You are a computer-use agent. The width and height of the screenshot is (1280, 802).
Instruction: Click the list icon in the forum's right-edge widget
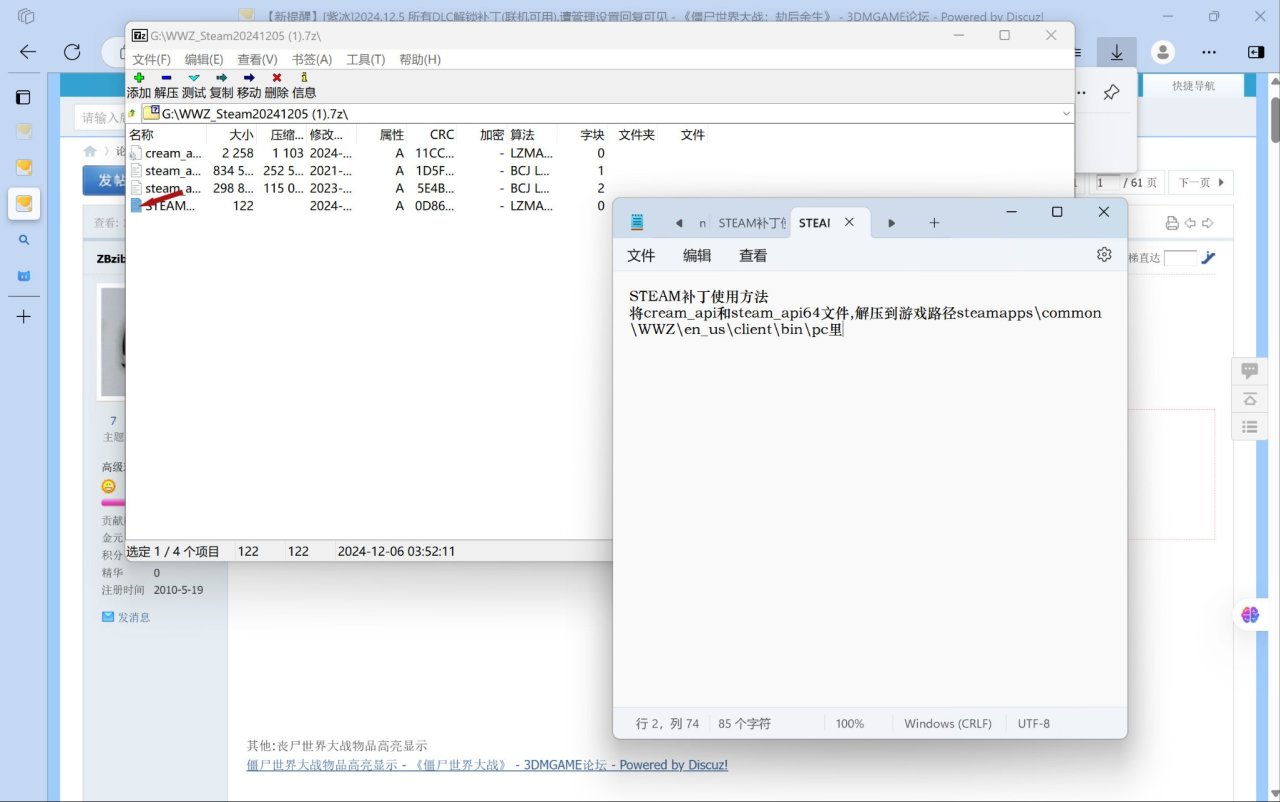1249,427
